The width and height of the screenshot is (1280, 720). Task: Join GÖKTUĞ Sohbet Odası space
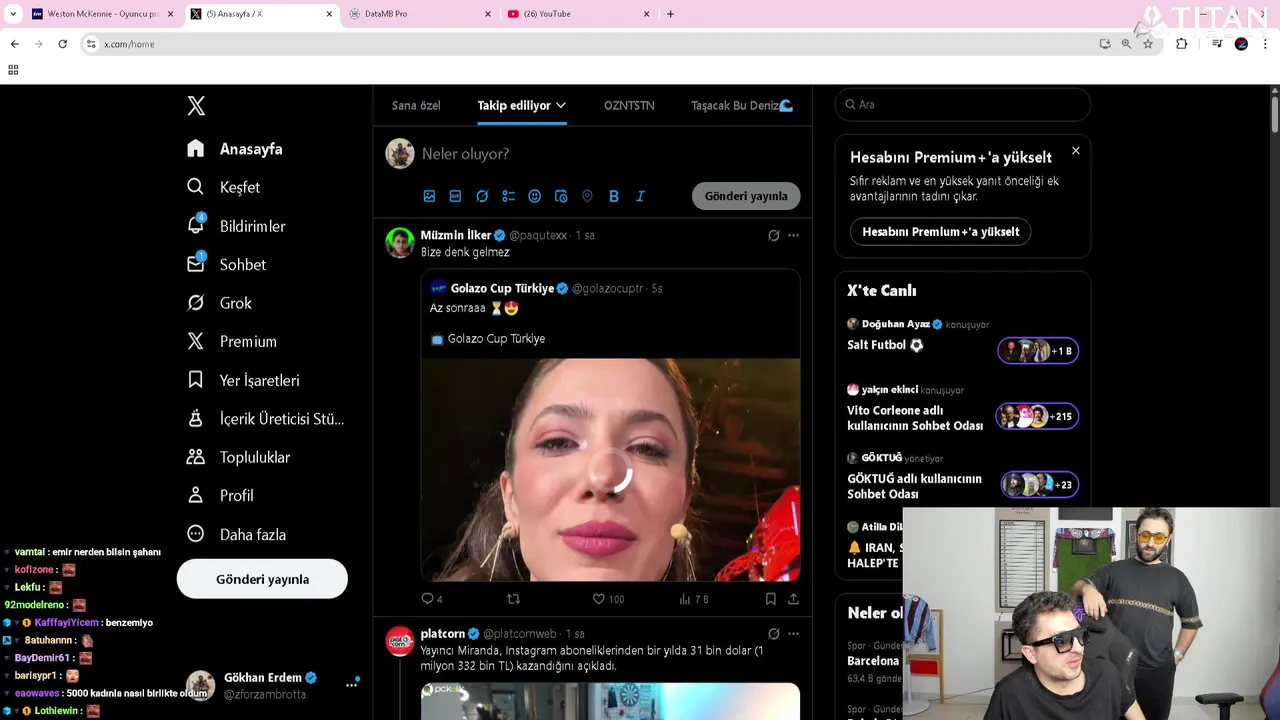click(1040, 485)
